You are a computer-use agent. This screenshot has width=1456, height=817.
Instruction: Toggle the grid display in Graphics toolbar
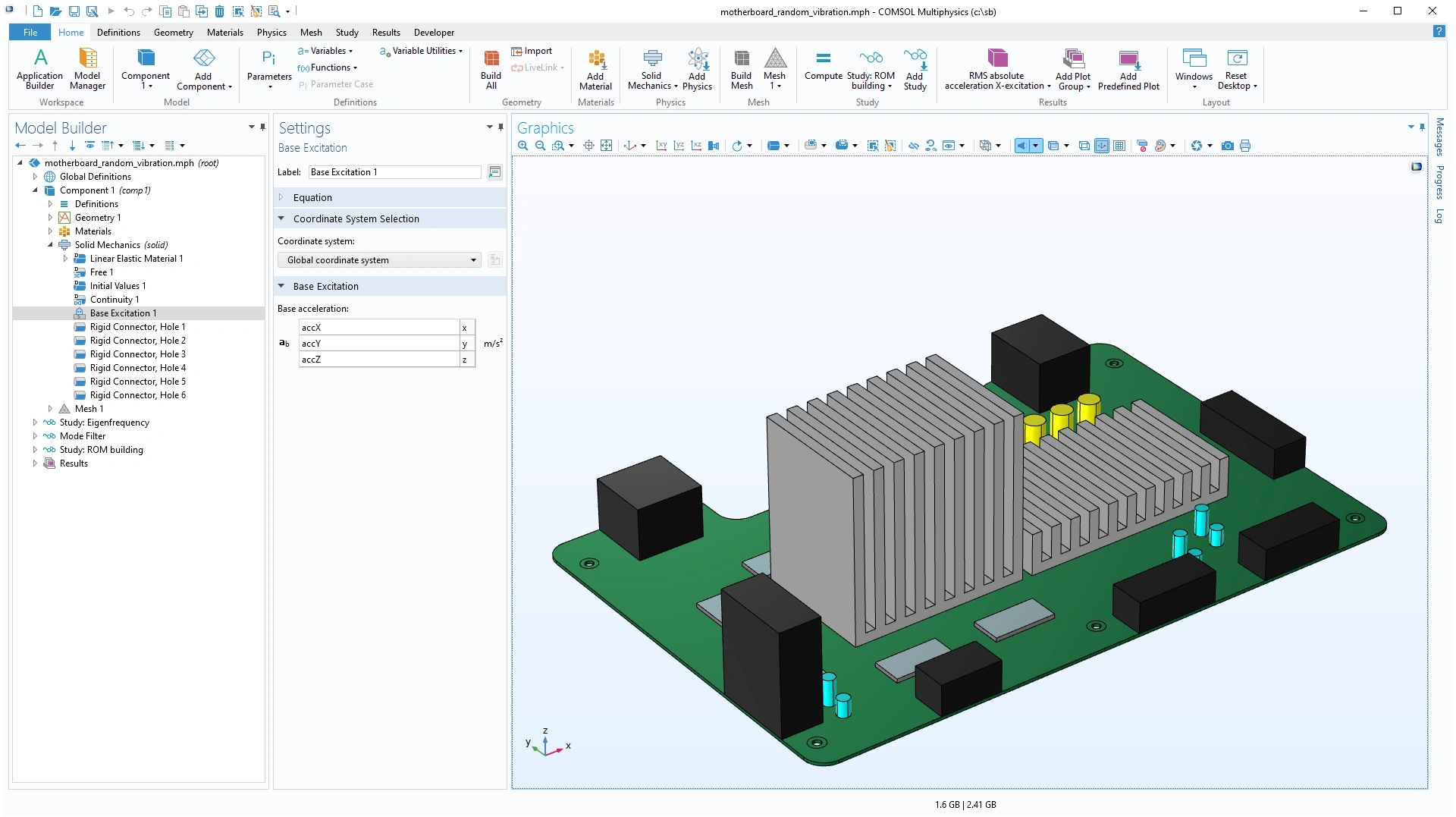pos(1119,146)
